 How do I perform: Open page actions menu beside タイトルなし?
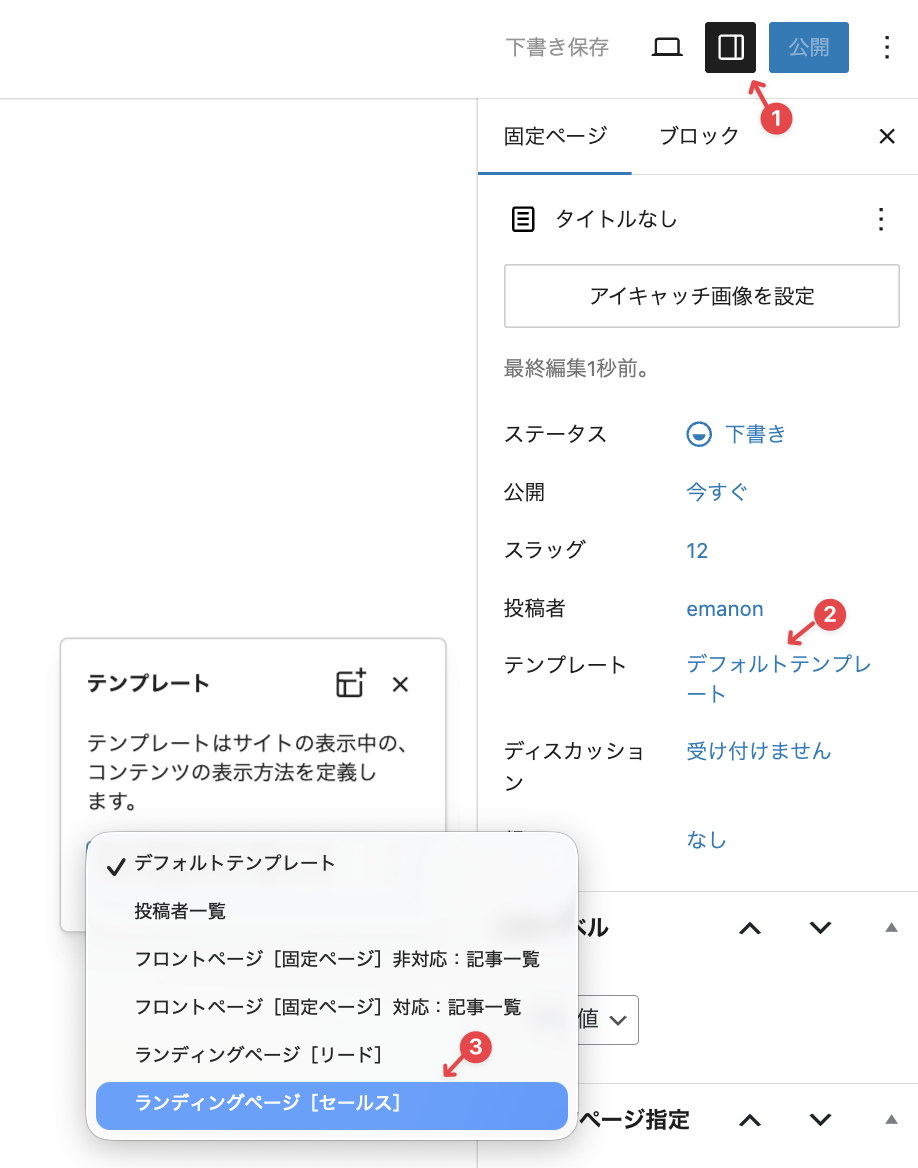(x=880, y=219)
